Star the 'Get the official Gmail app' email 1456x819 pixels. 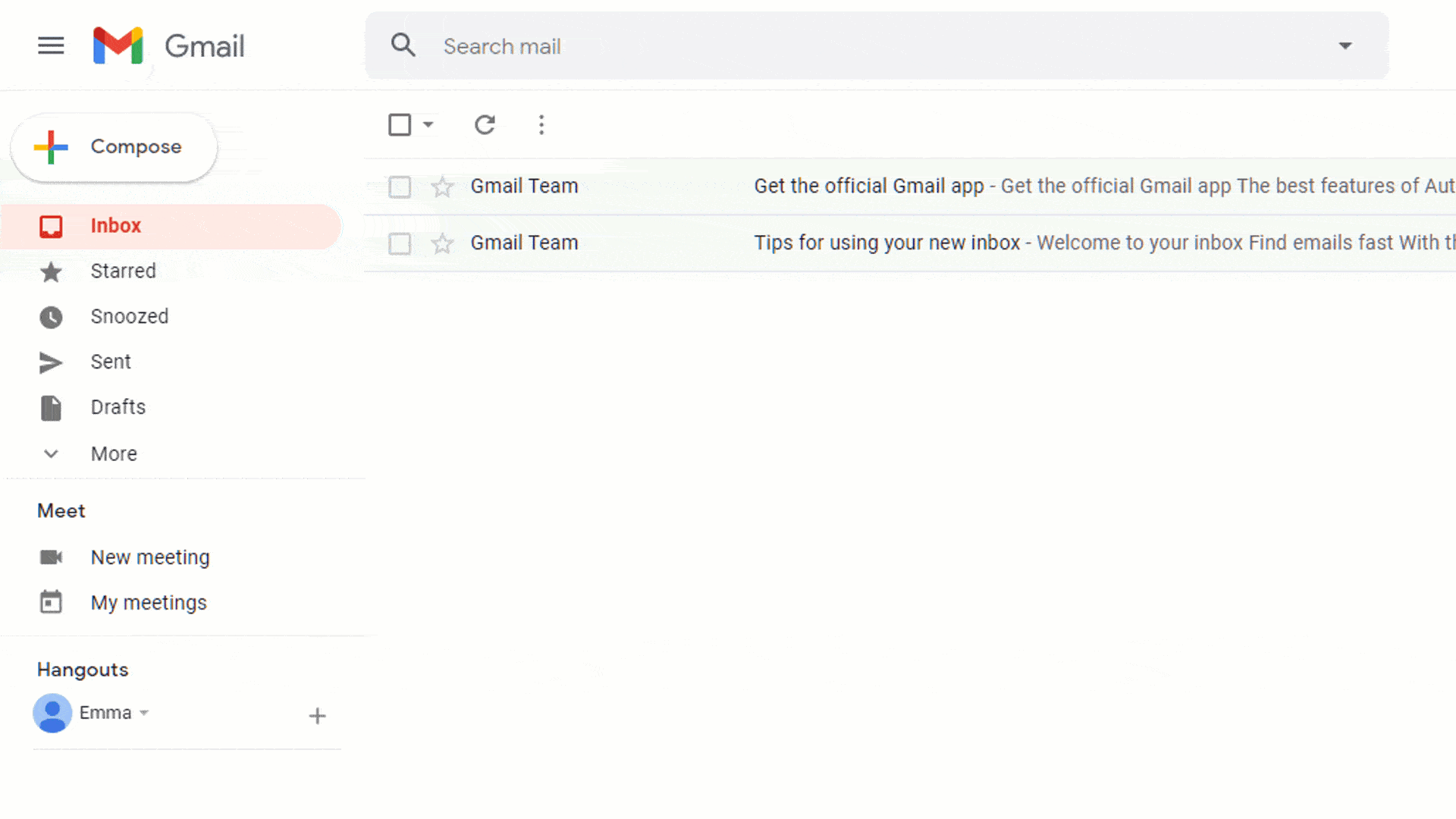(x=442, y=187)
